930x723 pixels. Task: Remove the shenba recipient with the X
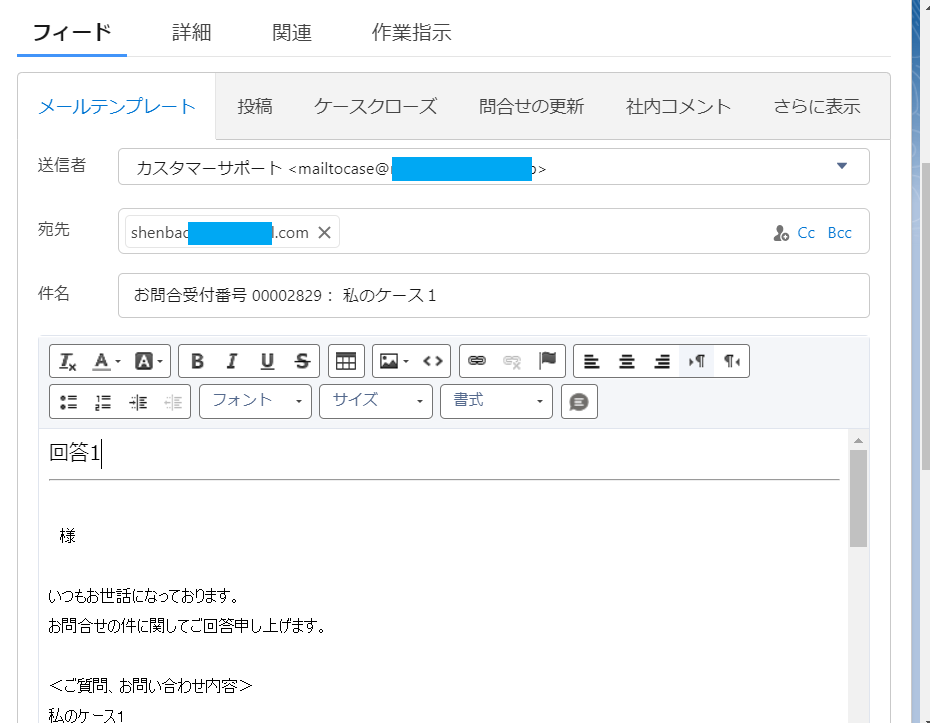[x=324, y=231]
